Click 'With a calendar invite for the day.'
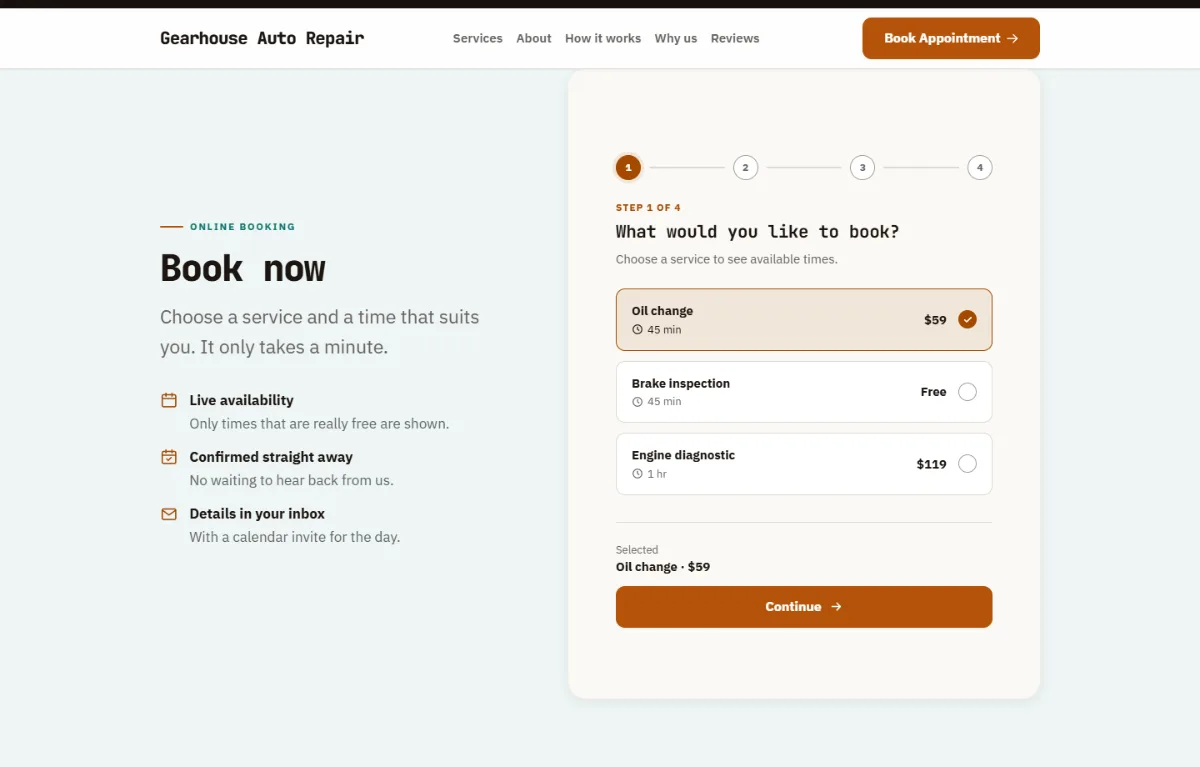The height and width of the screenshot is (767, 1200). [x=295, y=537]
